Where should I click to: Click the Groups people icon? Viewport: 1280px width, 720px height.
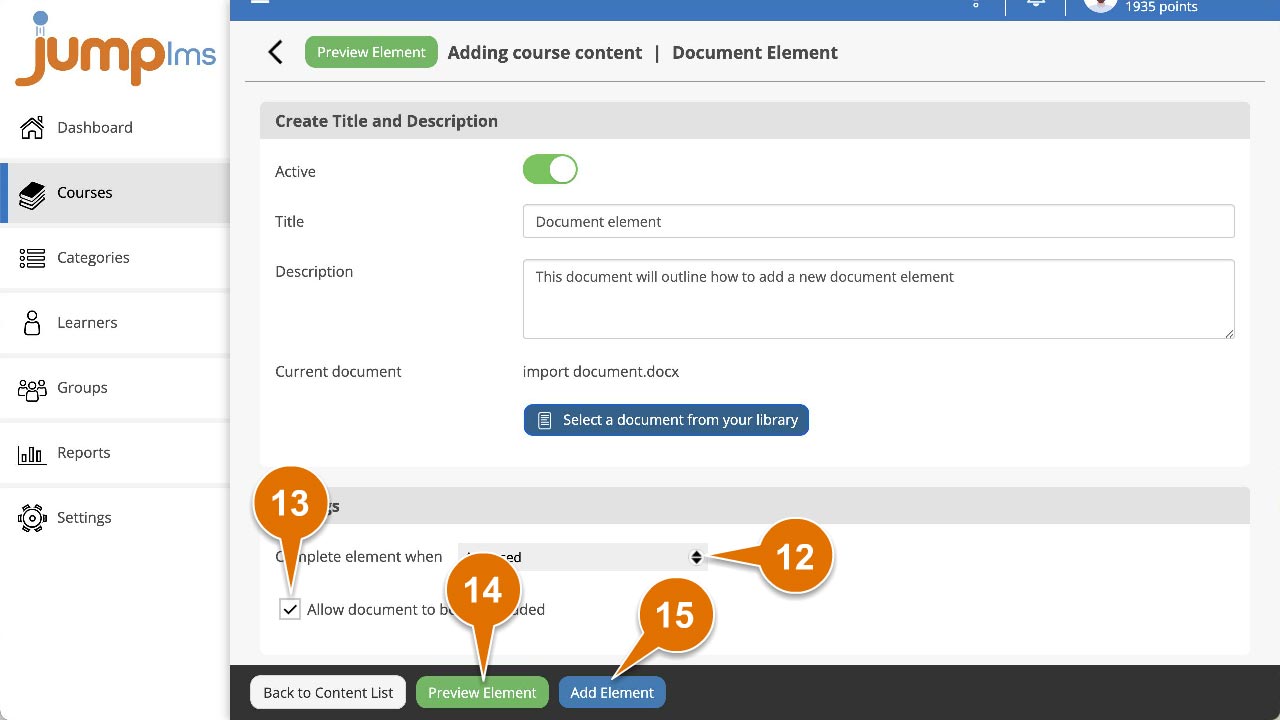(x=32, y=389)
